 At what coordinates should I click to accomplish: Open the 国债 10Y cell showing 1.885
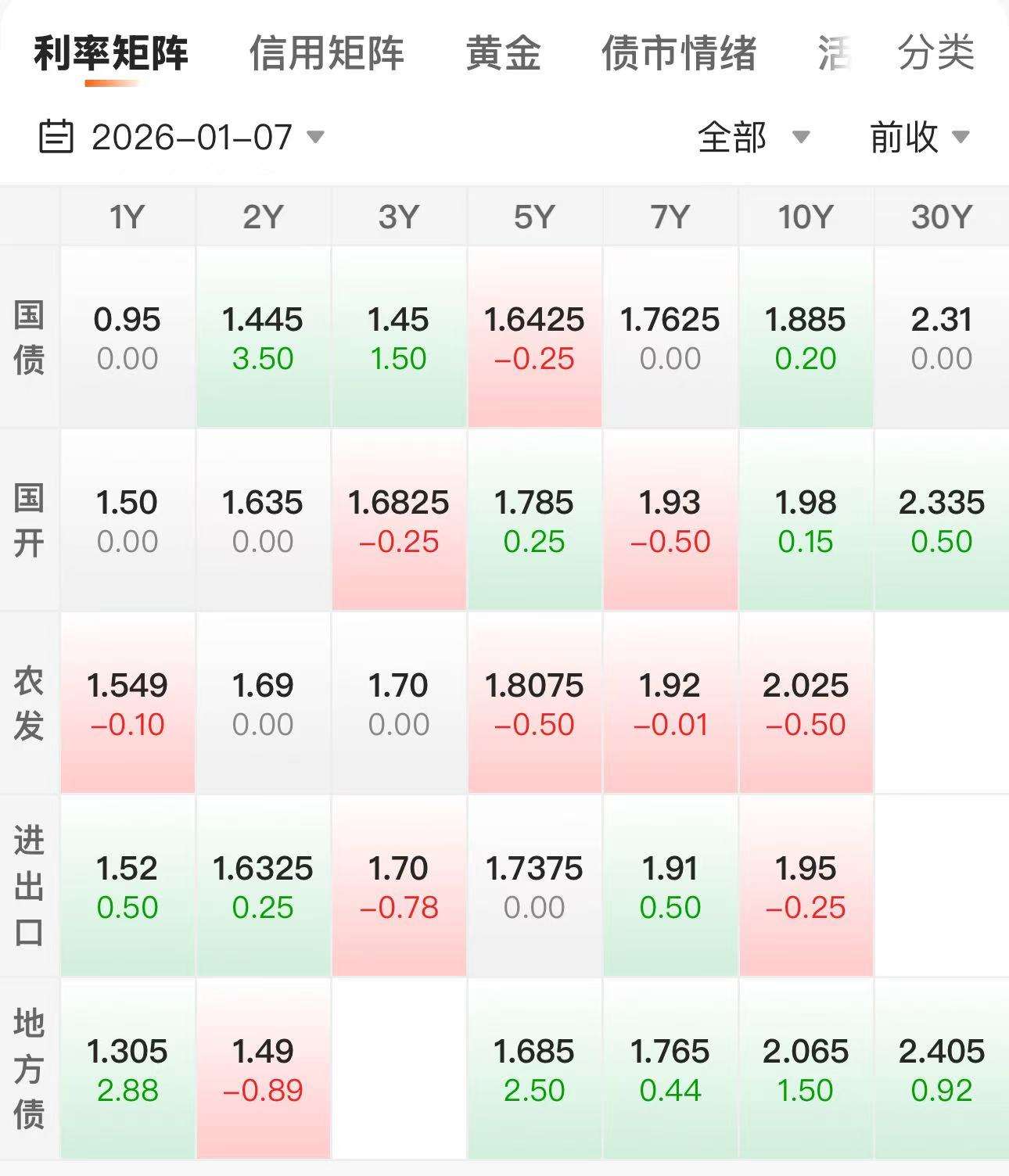(806, 338)
